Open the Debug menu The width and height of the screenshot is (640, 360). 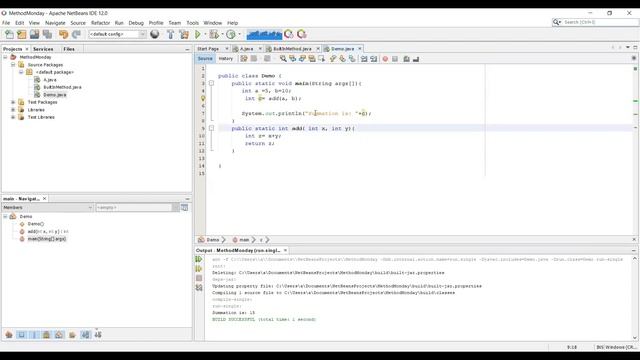click(x=136, y=23)
